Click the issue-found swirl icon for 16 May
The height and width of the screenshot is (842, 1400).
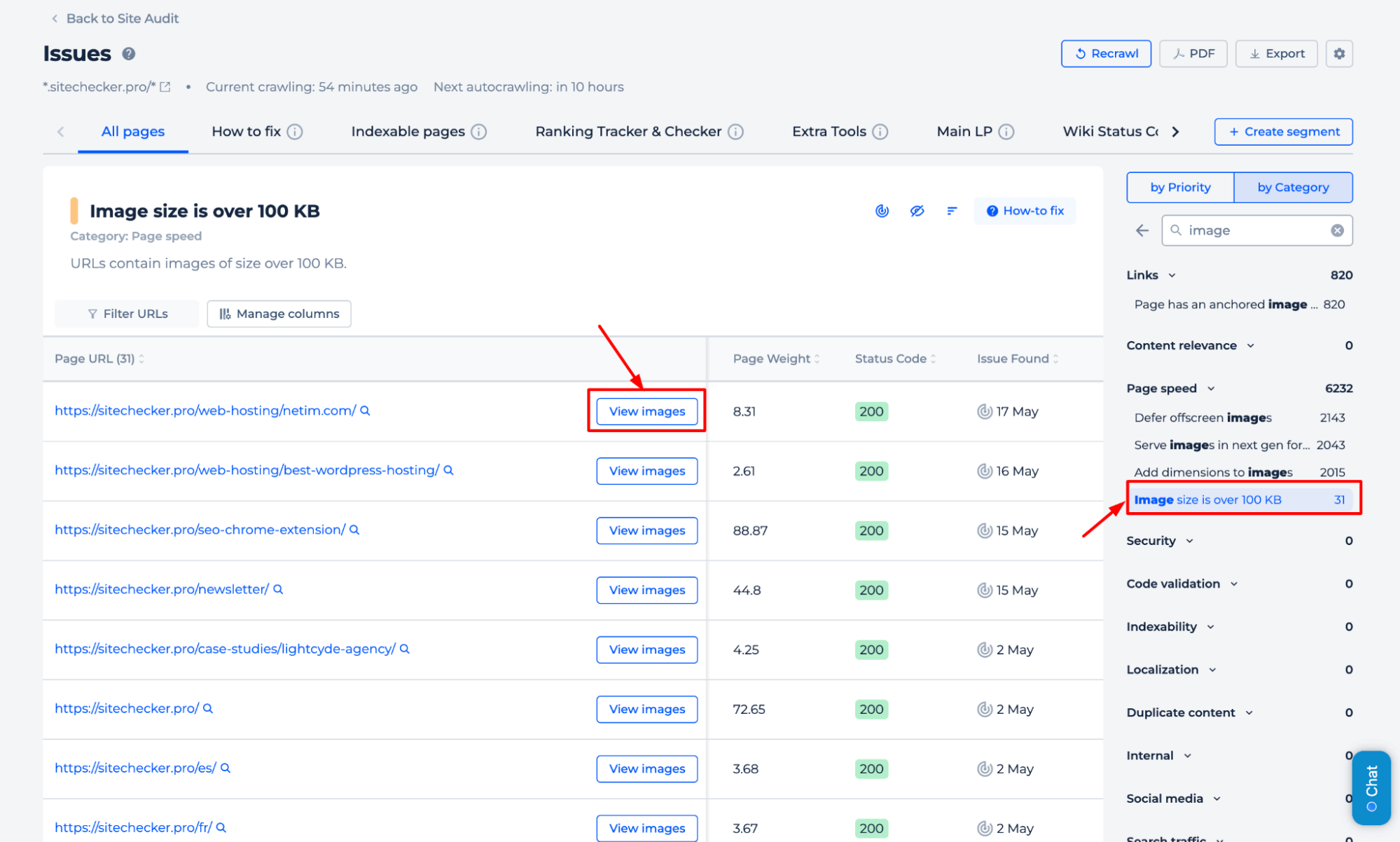coord(985,471)
